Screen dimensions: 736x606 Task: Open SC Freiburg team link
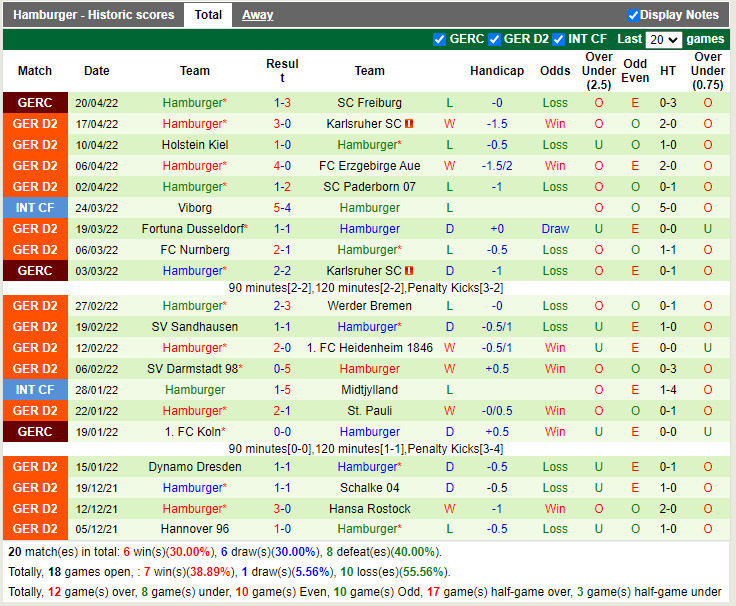[369, 103]
